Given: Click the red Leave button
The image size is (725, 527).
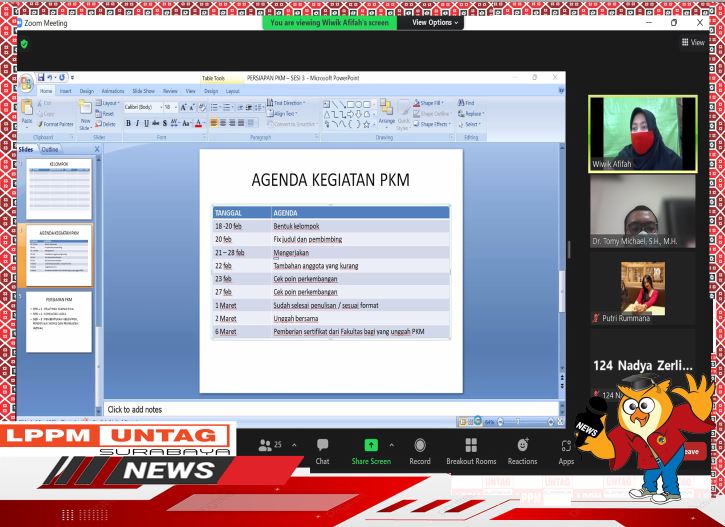Looking at the screenshot, I should click(x=694, y=452).
